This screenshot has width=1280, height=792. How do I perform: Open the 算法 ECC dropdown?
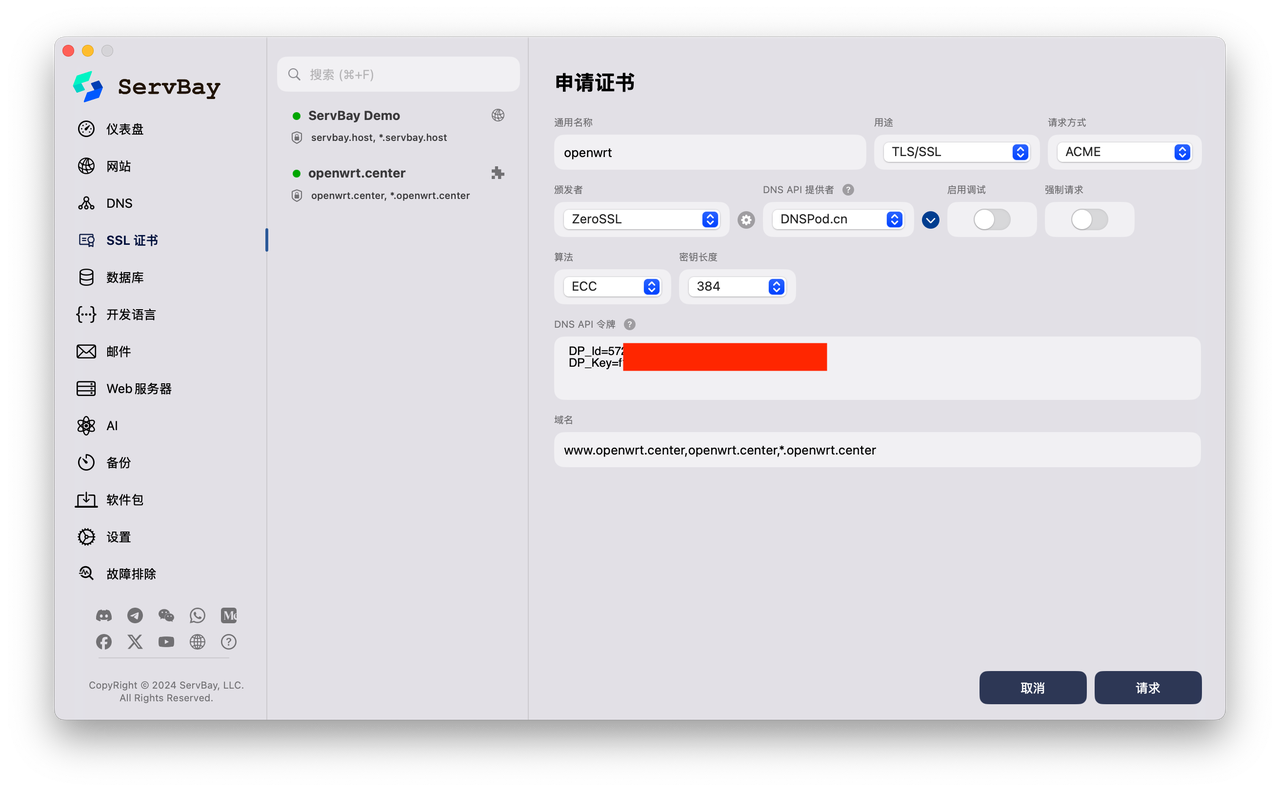(x=612, y=286)
